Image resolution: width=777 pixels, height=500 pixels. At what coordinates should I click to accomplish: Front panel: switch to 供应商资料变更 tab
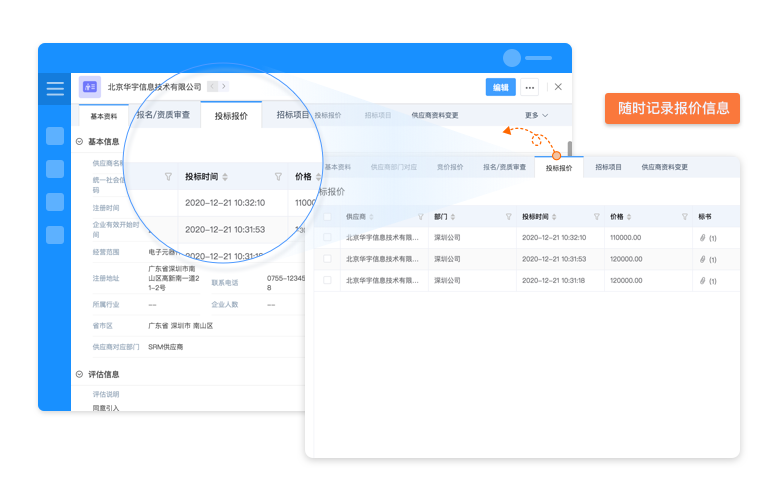pyautogui.click(x=665, y=167)
